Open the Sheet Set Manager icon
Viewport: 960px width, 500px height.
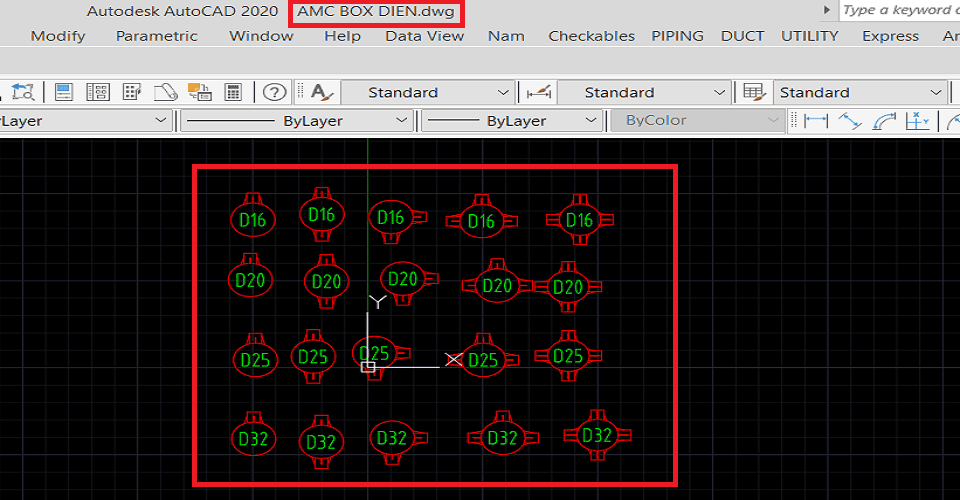coord(165,92)
